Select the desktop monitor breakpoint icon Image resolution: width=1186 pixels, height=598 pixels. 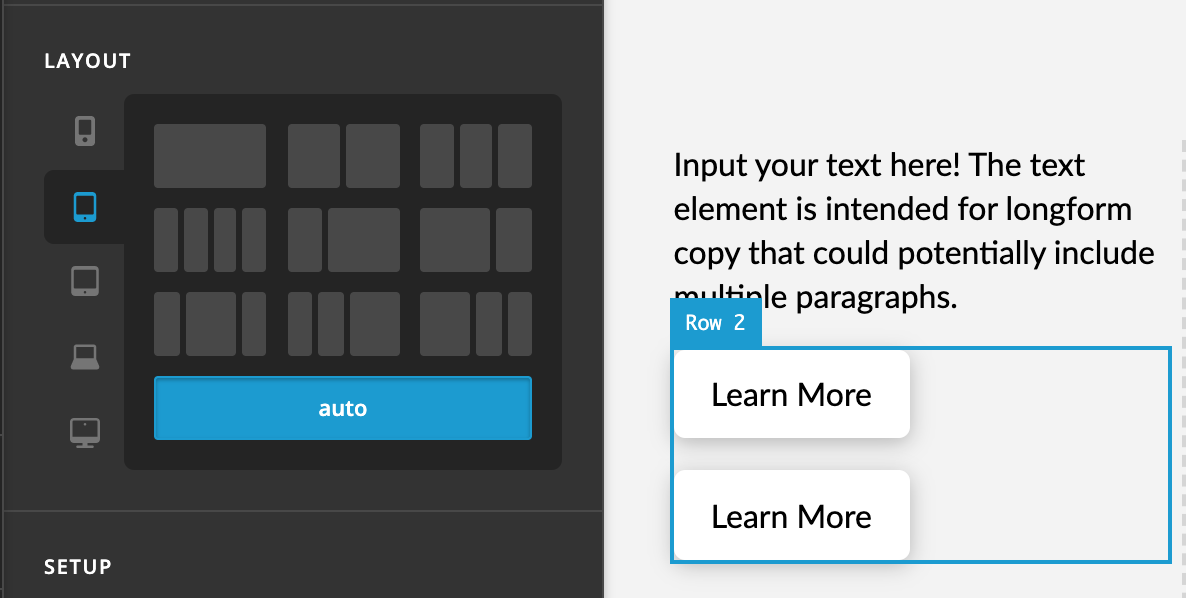pos(85,433)
